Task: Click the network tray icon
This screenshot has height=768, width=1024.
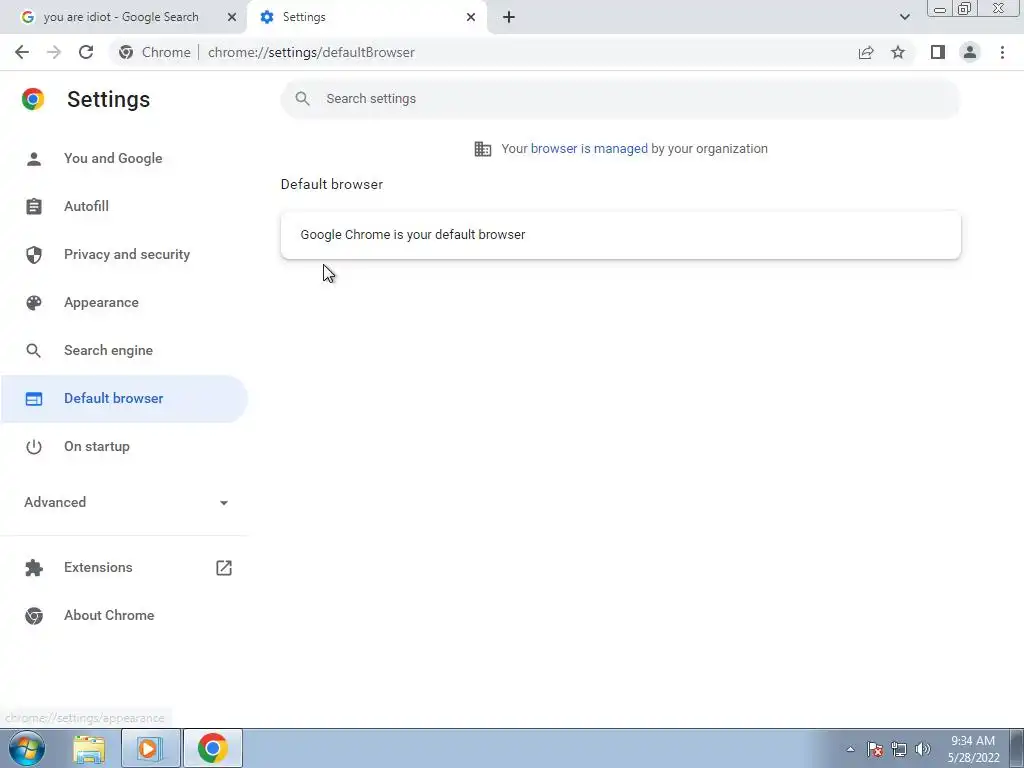Action: (x=899, y=749)
